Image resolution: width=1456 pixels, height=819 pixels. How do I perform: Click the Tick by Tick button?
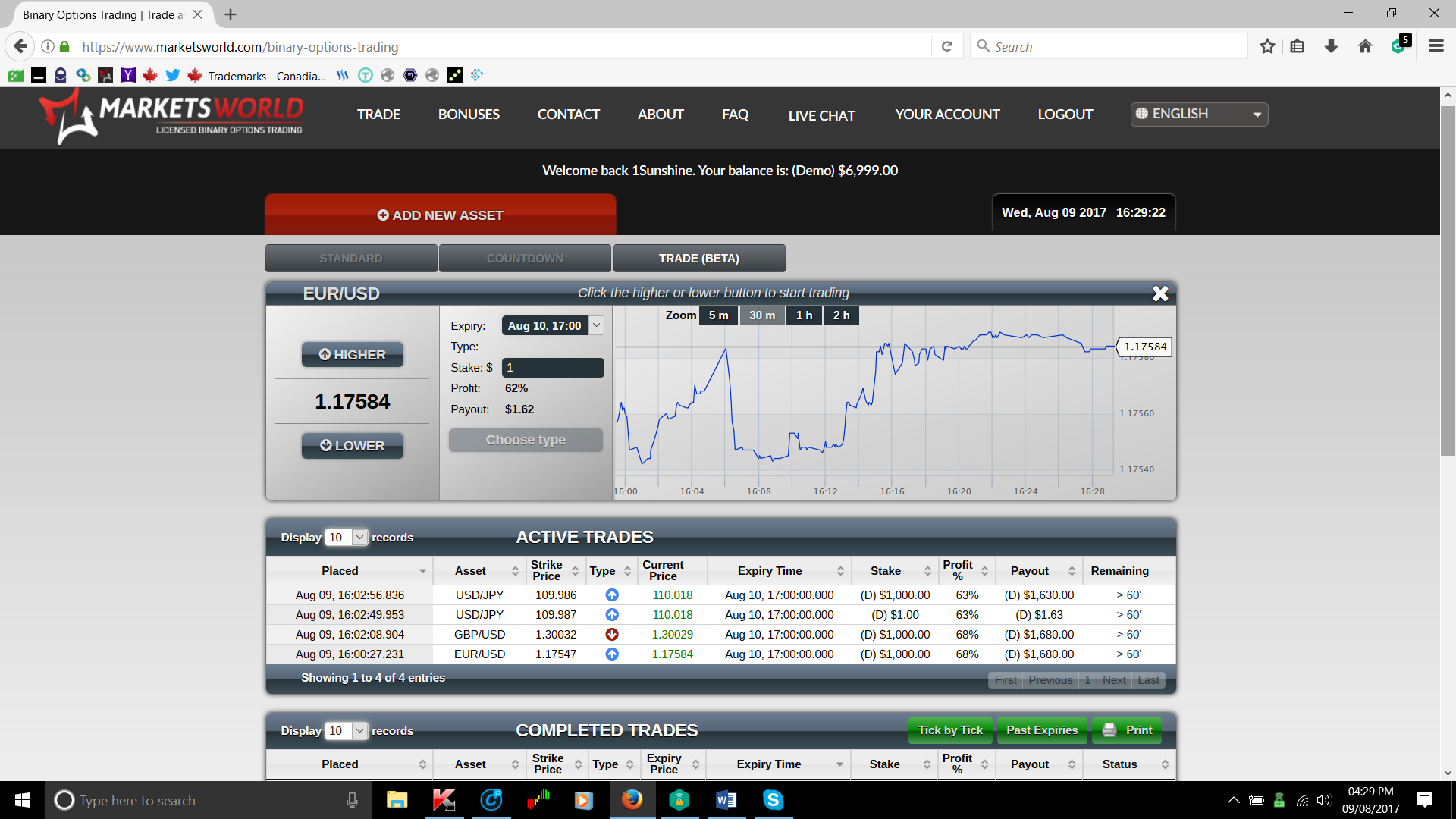(950, 730)
